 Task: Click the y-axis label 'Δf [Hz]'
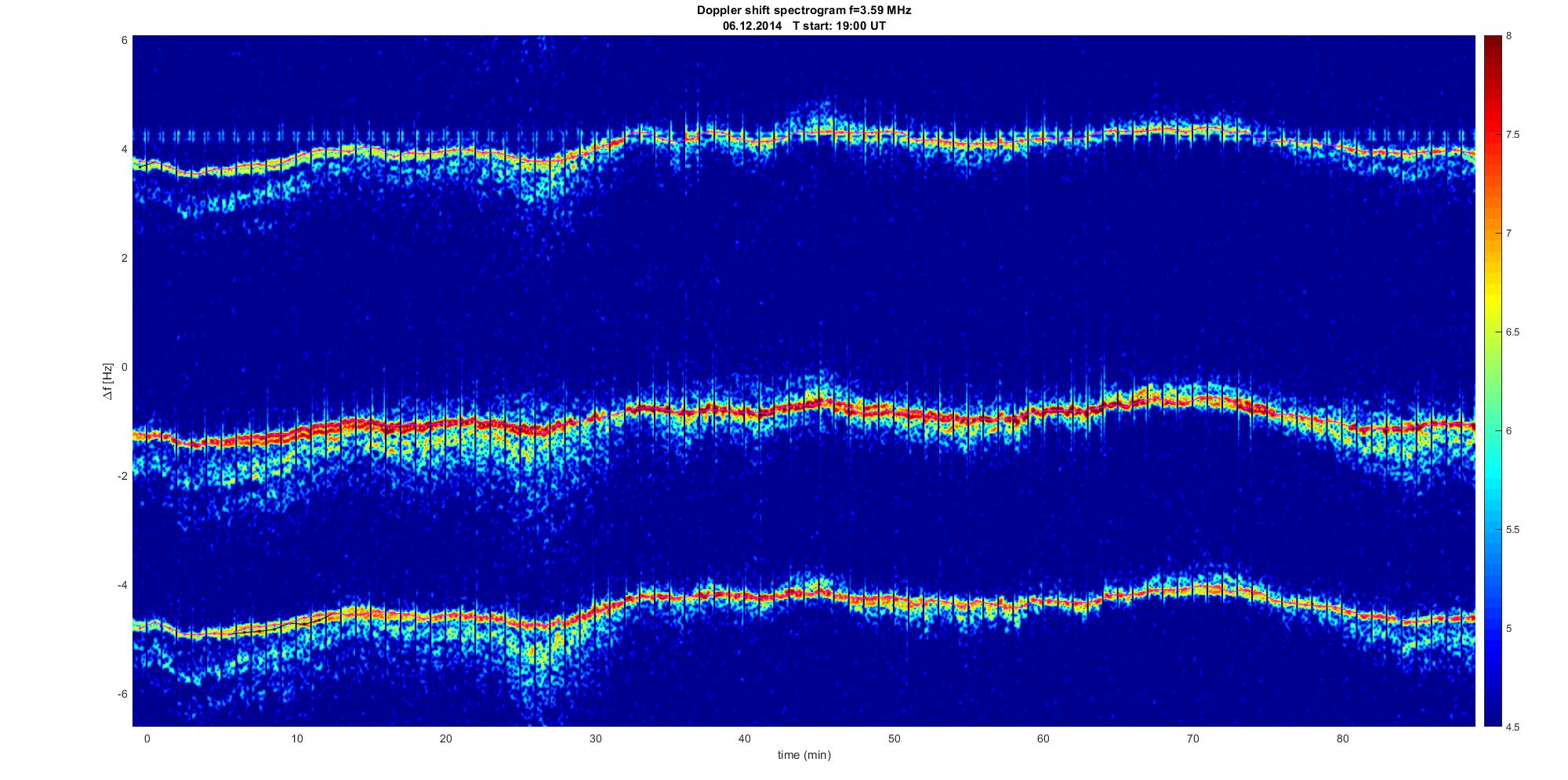[108, 381]
